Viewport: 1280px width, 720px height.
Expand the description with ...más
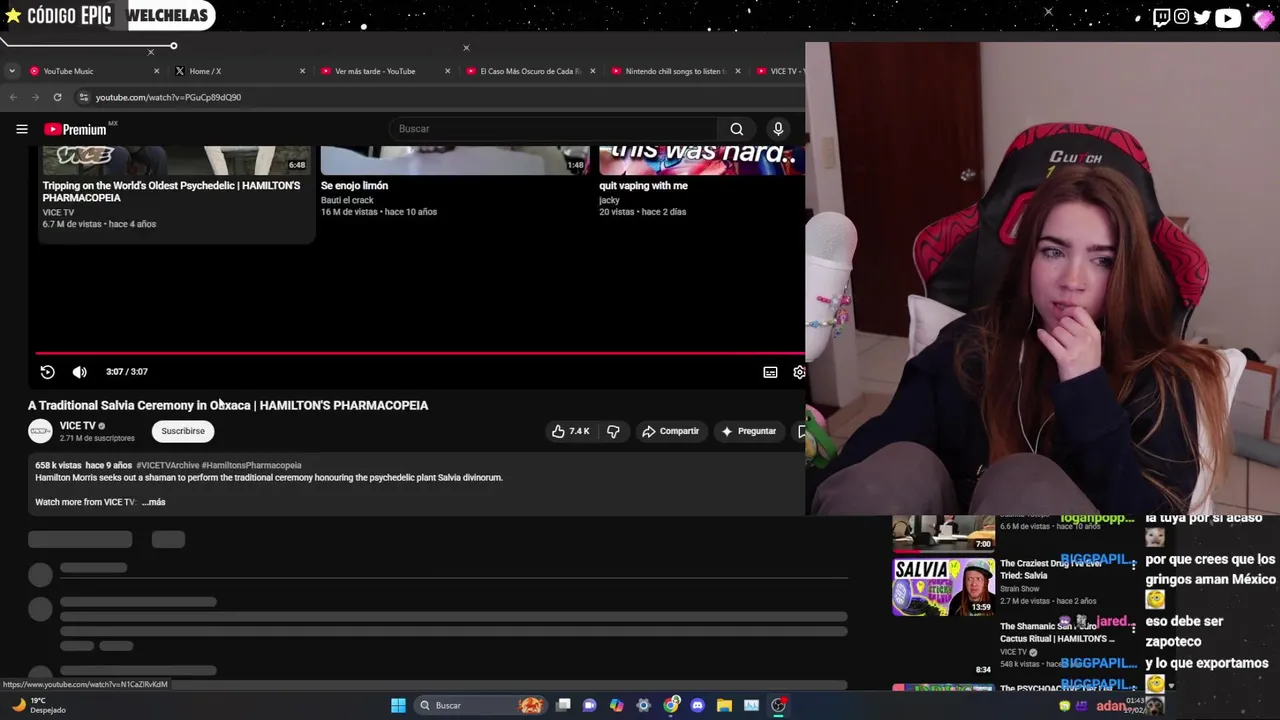(154, 502)
